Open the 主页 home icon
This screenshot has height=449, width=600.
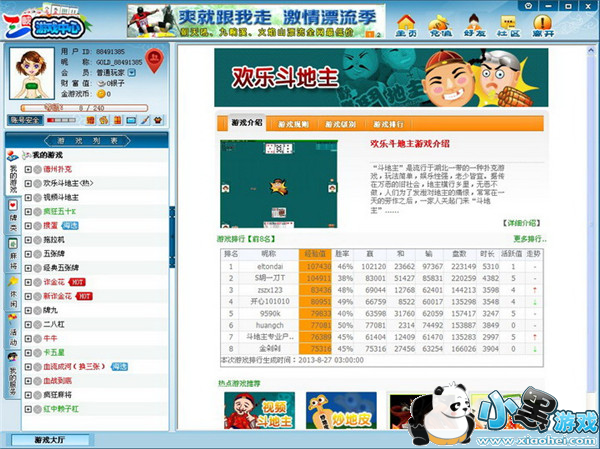[406, 26]
